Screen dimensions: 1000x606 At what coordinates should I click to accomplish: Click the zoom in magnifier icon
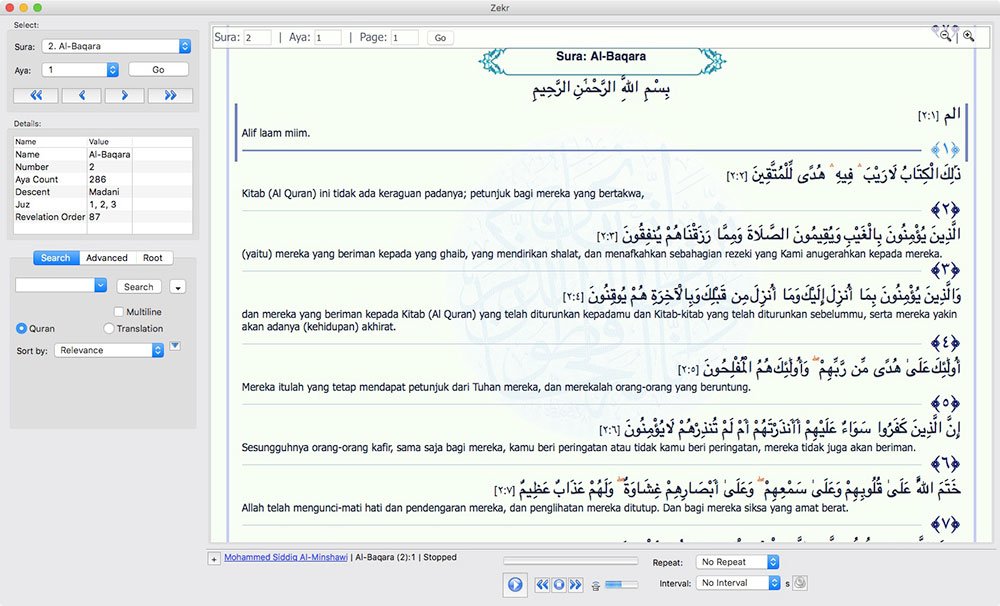(x=968, y=36)
